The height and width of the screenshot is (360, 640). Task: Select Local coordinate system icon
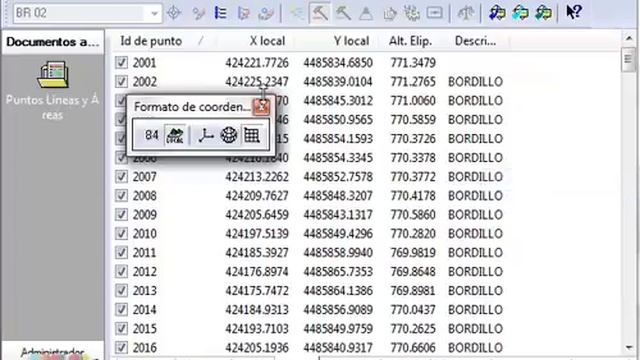(x=175, y=135)
